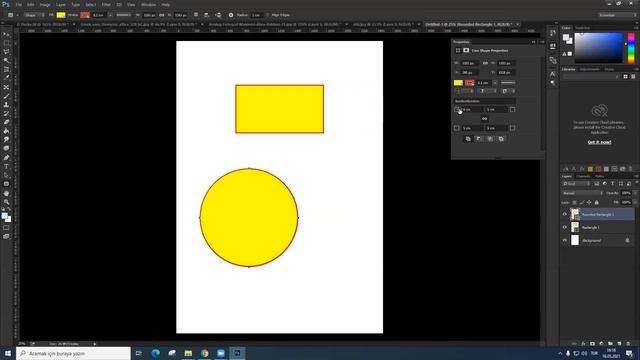This screenshot has width=640, height=360.
Task: Select the Lasso tool
Action: tap(6, 52)
